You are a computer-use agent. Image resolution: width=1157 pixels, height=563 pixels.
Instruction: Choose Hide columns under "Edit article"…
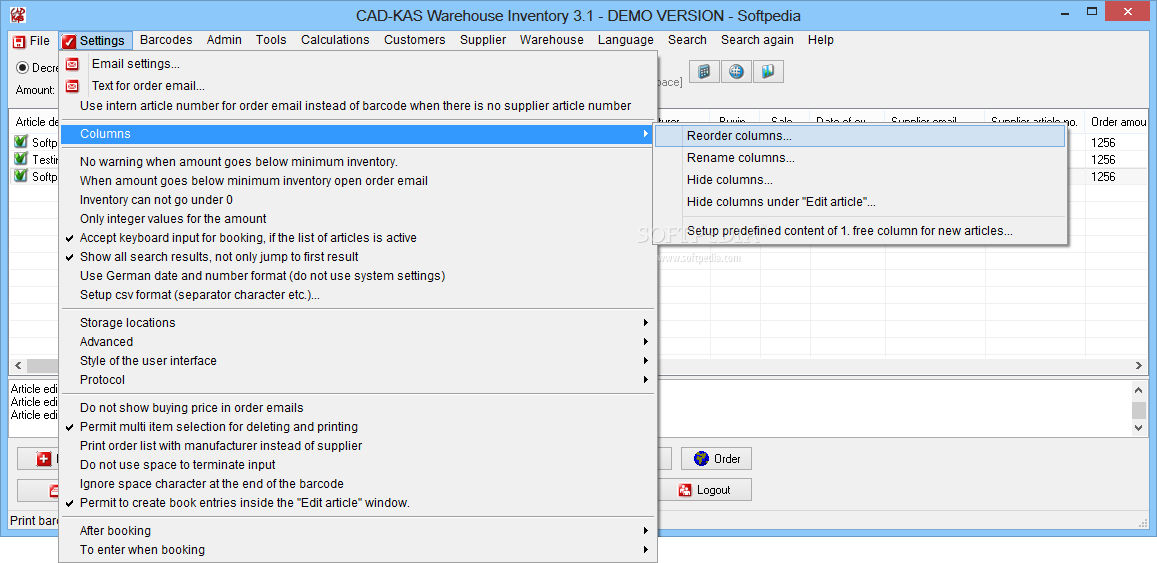pos(860,202)
